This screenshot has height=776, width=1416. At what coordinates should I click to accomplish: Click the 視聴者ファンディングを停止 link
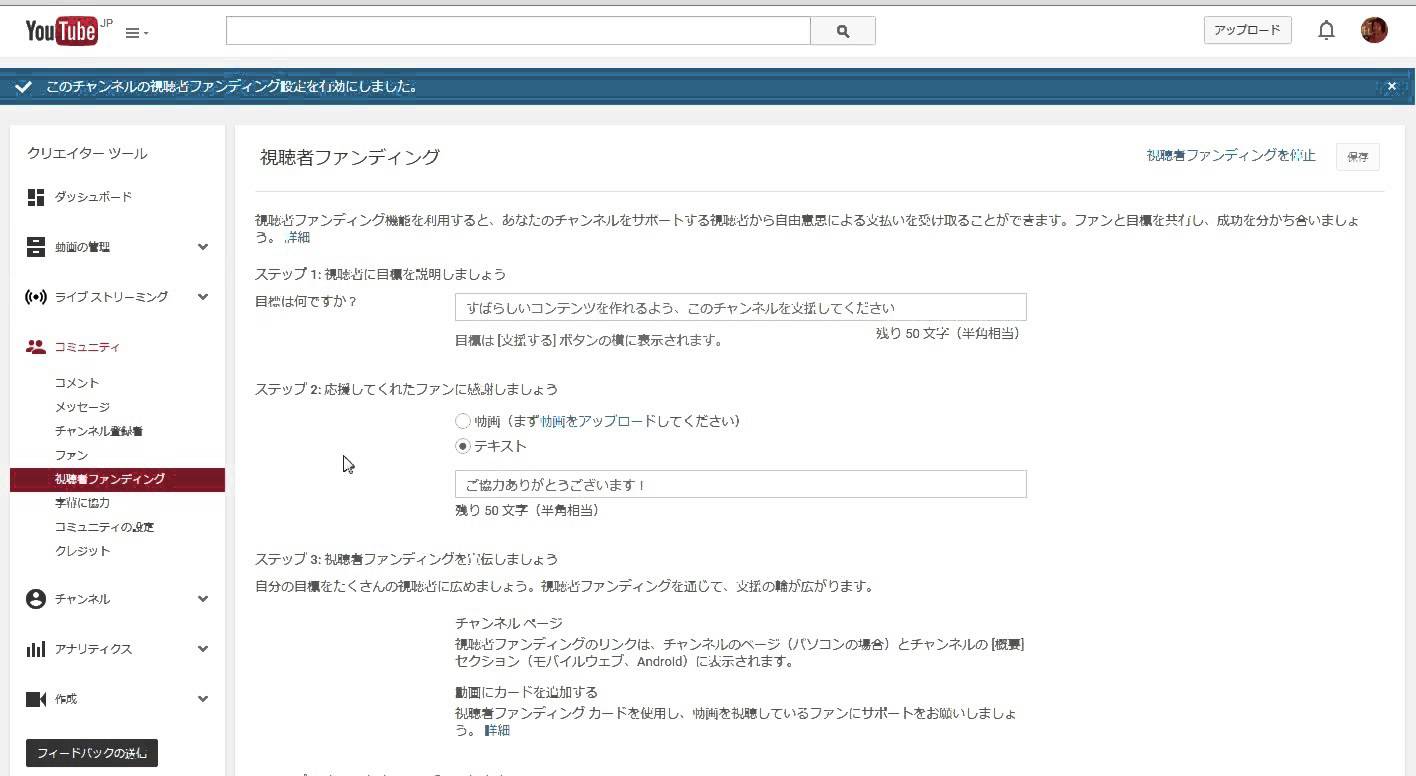(x=1230, y=156)
